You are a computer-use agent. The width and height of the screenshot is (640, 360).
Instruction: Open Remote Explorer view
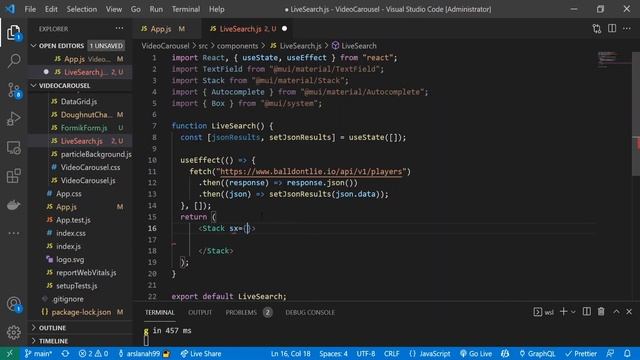pos(13,148)
